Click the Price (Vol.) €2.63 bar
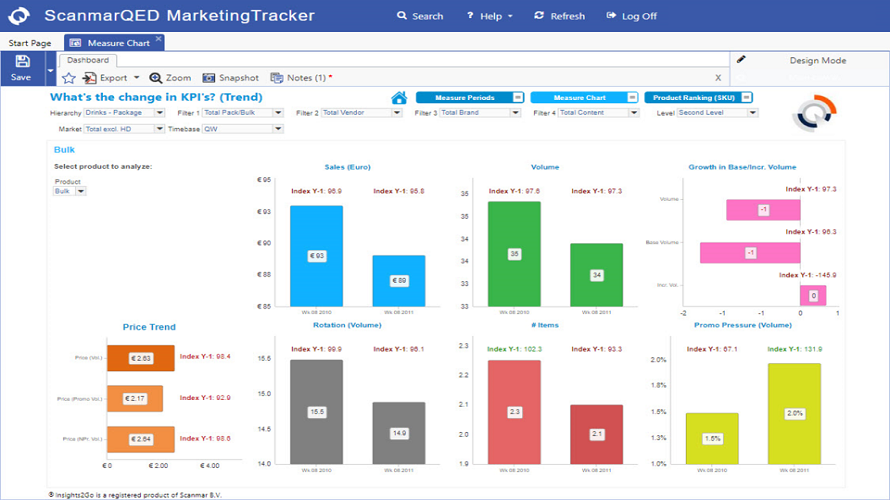This screenshot has height=500, width=890. click(x=141, y=358)
